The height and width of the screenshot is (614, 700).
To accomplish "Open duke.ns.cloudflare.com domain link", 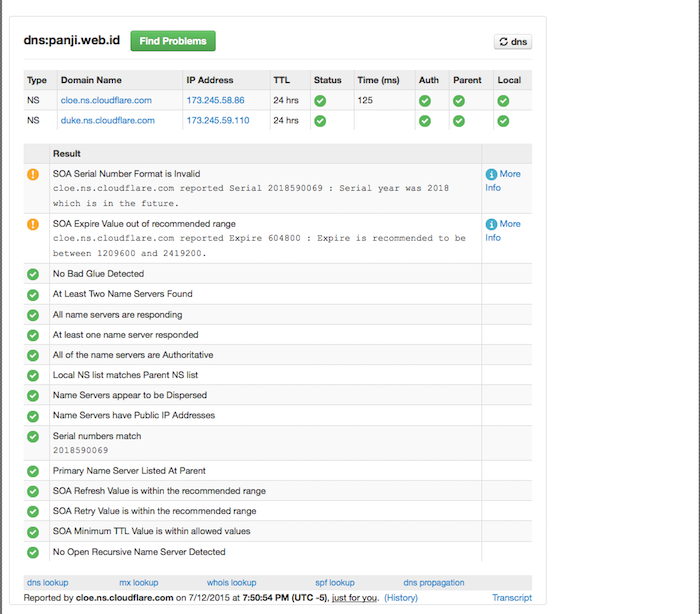I will click(108, 121).
